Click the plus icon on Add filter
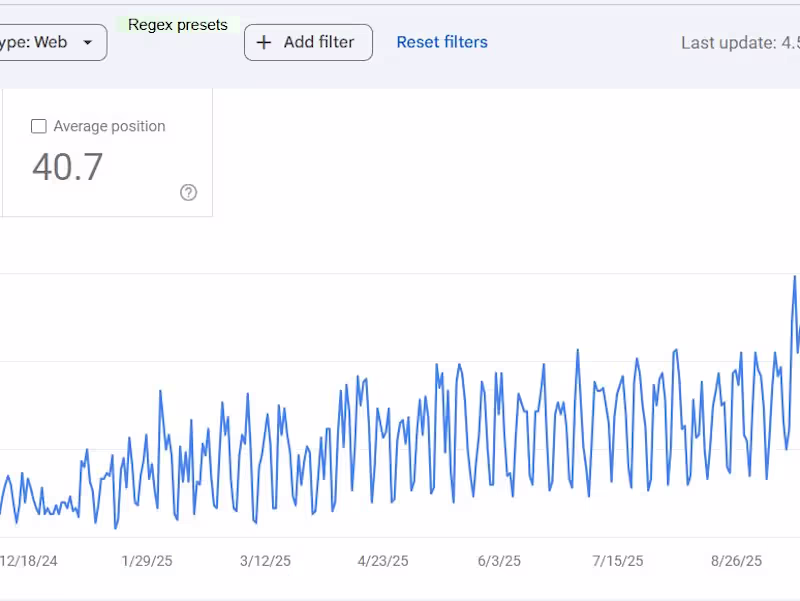The height and width of the screenshot is (601, 800). (264, 42)
